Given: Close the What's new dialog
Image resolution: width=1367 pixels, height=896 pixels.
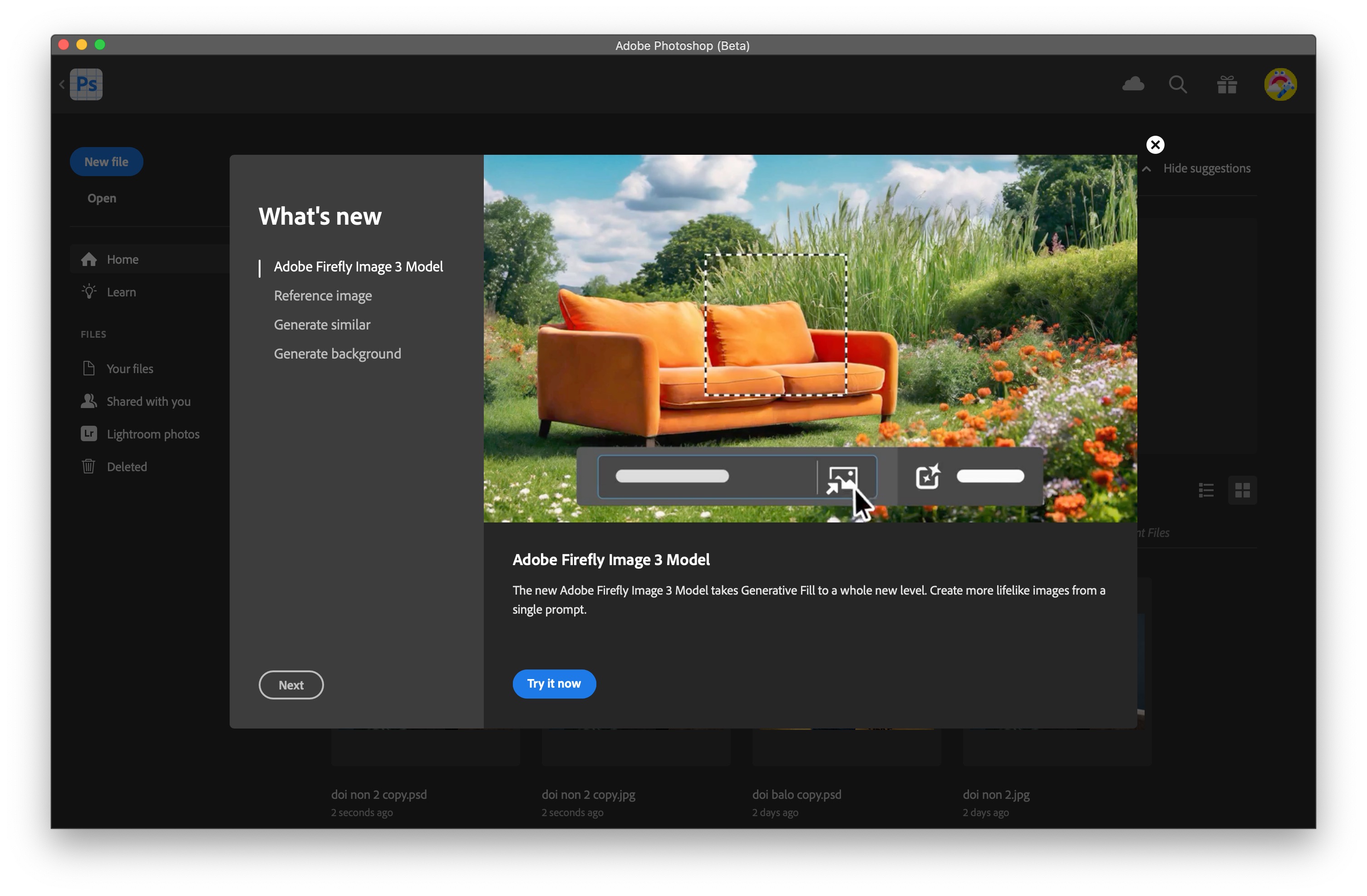Looking at the screenshot, I should point(1155,145).
